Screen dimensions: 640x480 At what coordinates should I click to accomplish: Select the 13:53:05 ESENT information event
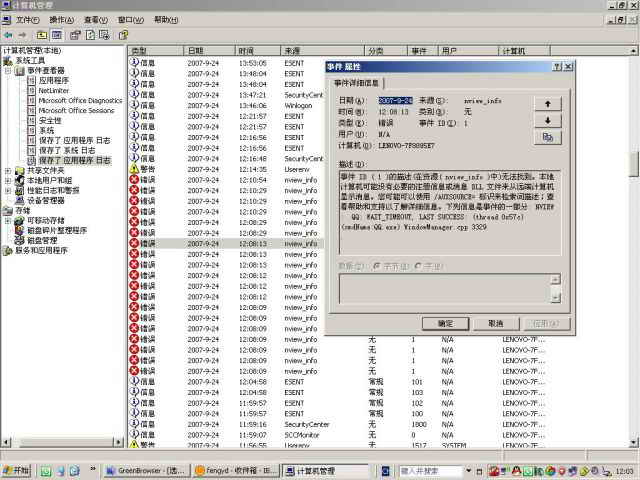[226, 63]
